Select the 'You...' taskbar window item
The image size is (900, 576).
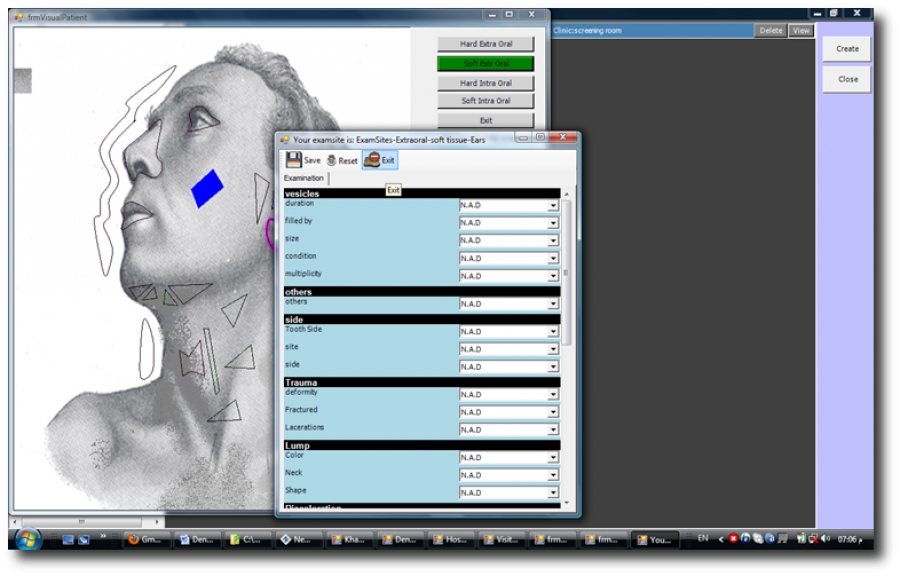pos(655,539)
